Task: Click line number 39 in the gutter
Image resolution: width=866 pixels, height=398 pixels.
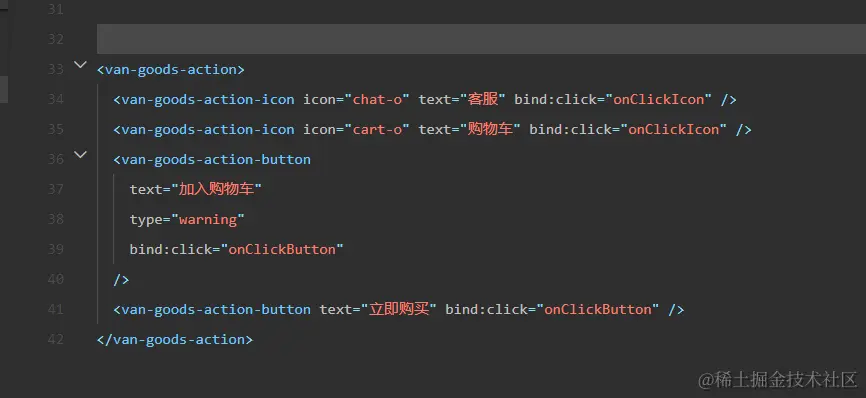Action: click(x=55, y=249)
